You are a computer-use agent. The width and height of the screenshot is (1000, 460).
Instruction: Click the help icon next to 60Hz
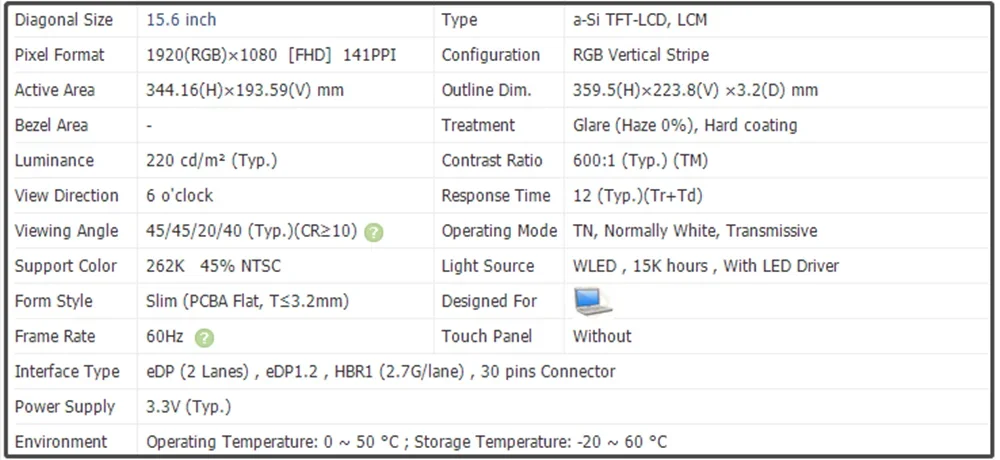click(x=204, y=338)
